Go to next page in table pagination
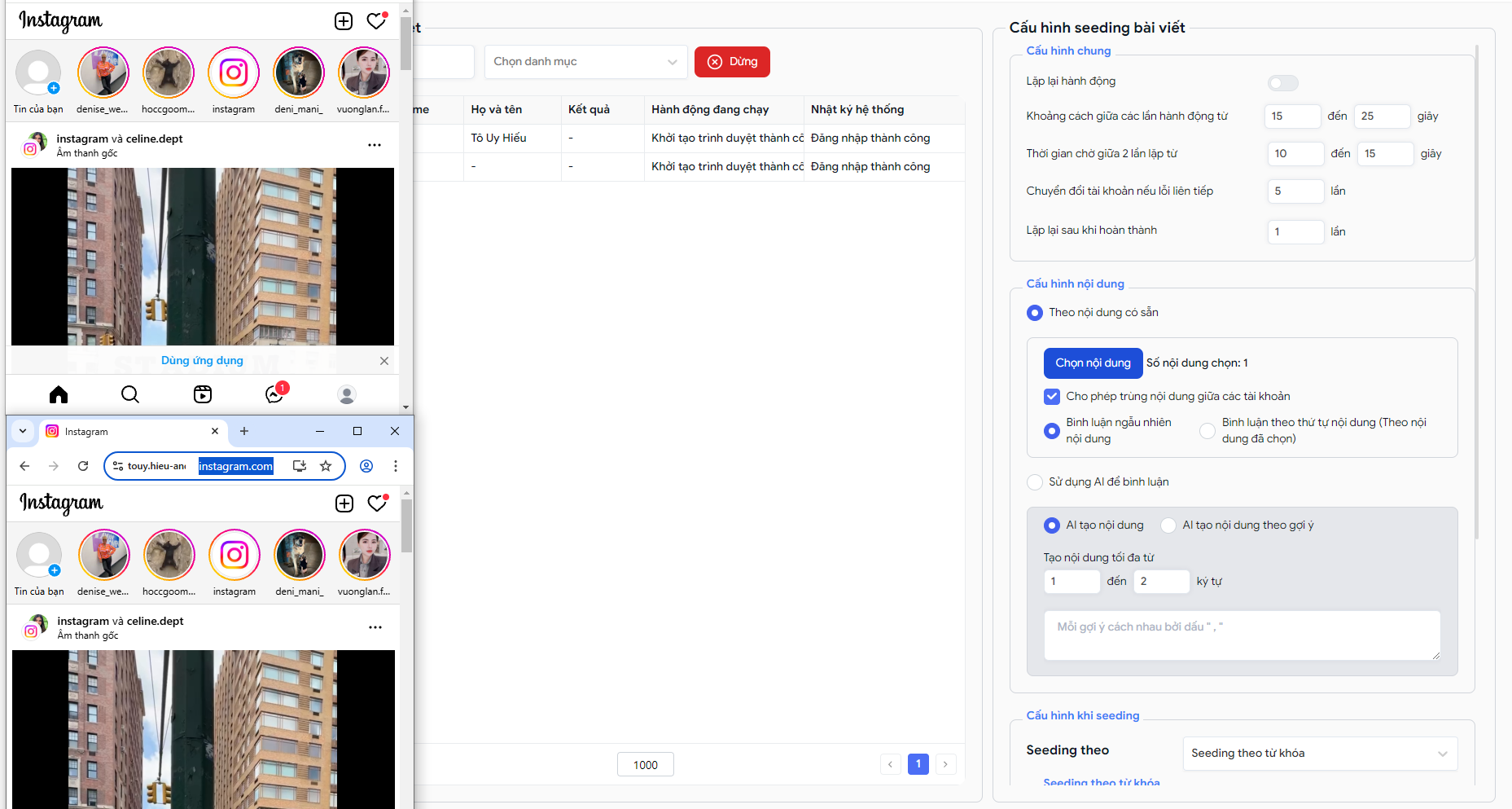 (x=945, y=764)
